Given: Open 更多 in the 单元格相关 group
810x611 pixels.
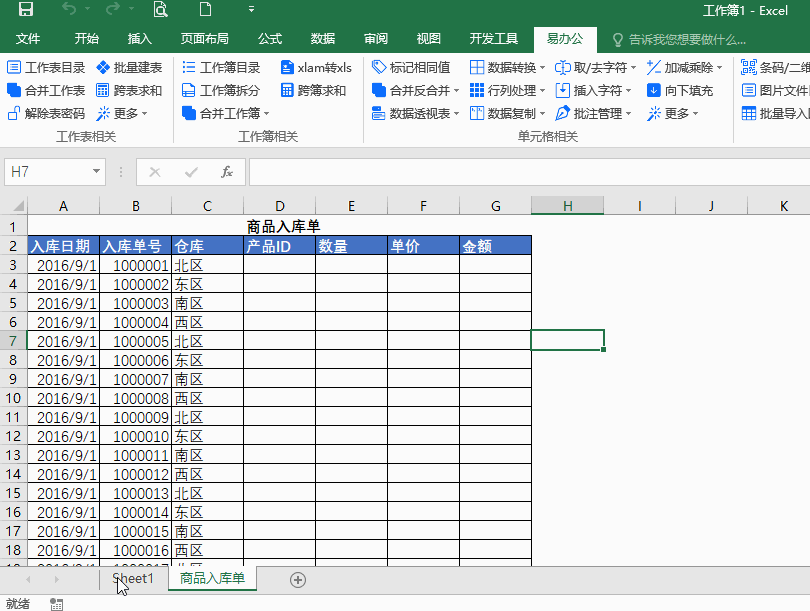Looking at the screenshot, I should tap(673, 113).
